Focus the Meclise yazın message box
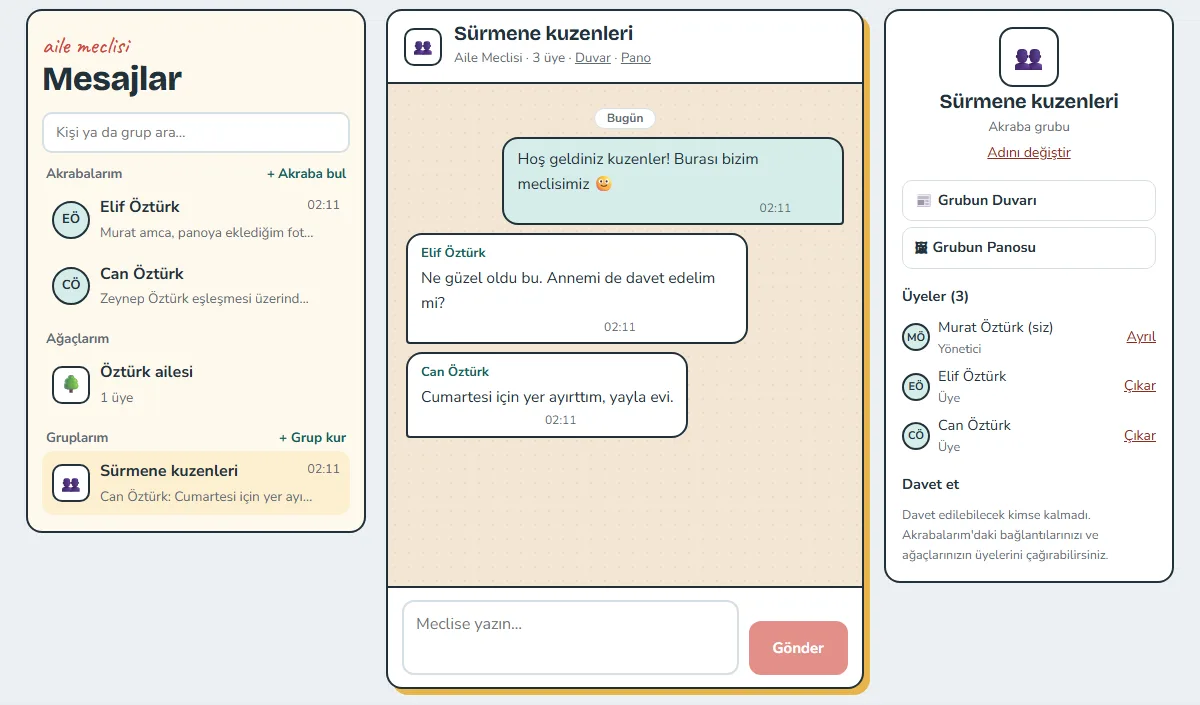Viewport: 1200px width, 705px height. coord(570,638)
